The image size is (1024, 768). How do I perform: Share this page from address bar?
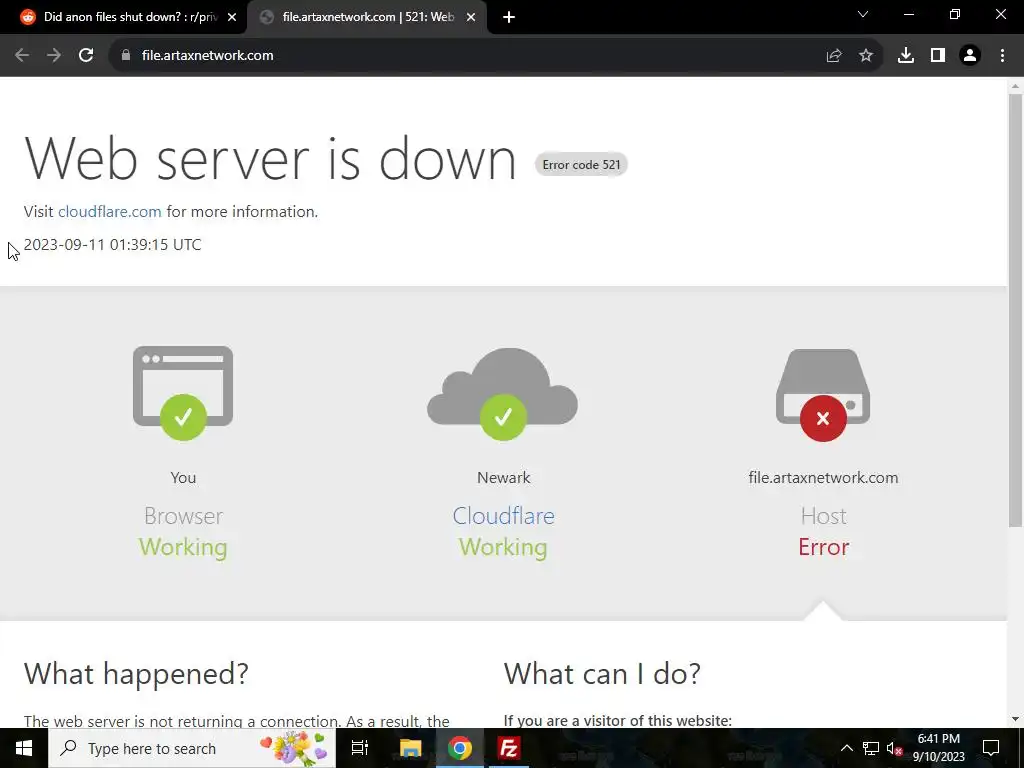pyautogui.click(x=834, y=56)
